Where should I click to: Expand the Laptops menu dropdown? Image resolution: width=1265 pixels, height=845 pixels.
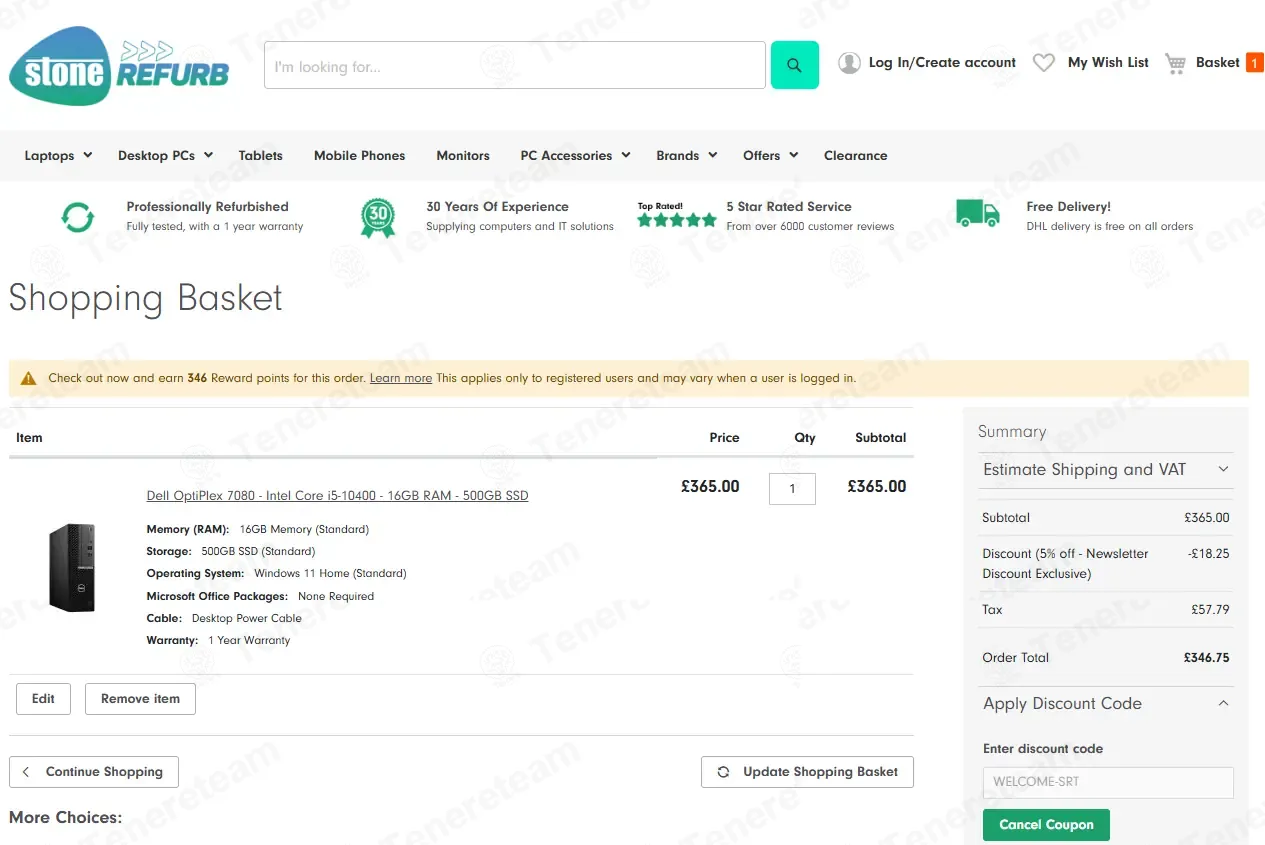pos(58,155)
